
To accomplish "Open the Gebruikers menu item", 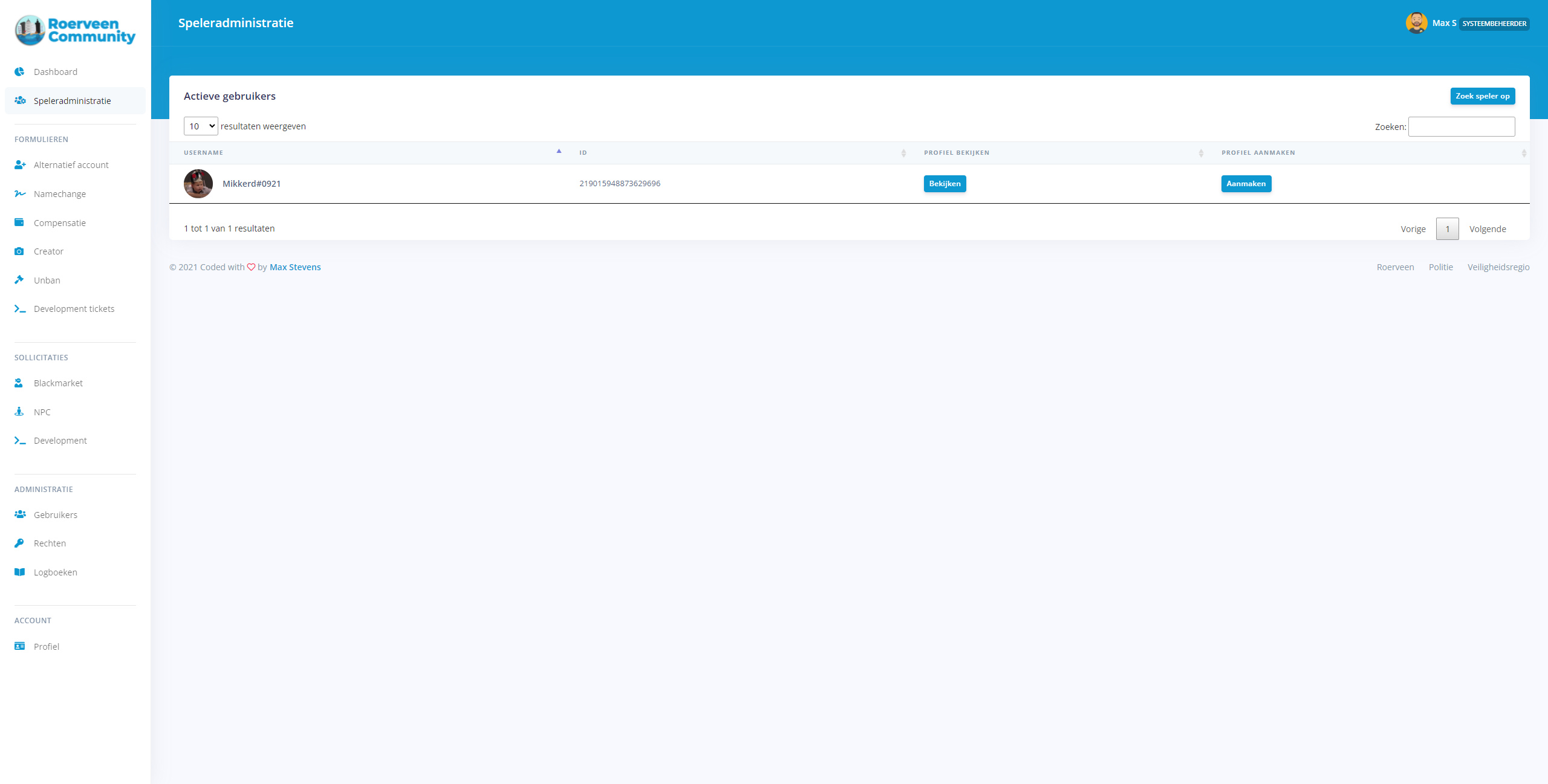I will tap(56, 515).
